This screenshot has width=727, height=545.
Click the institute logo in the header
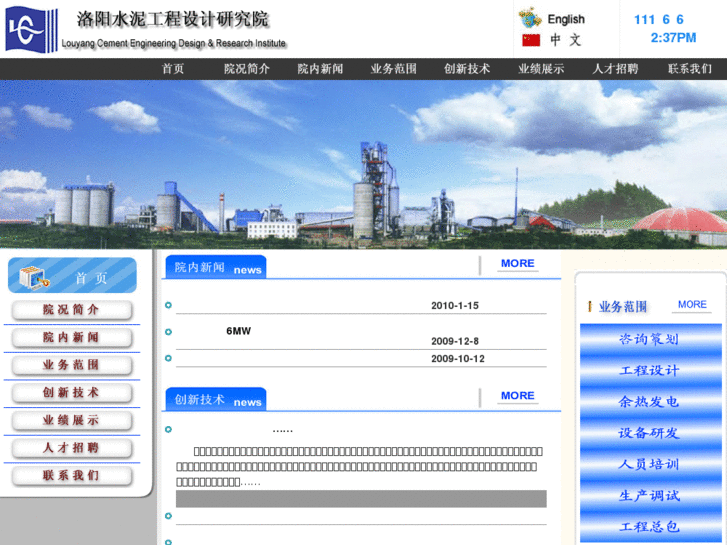pos(31,29)
